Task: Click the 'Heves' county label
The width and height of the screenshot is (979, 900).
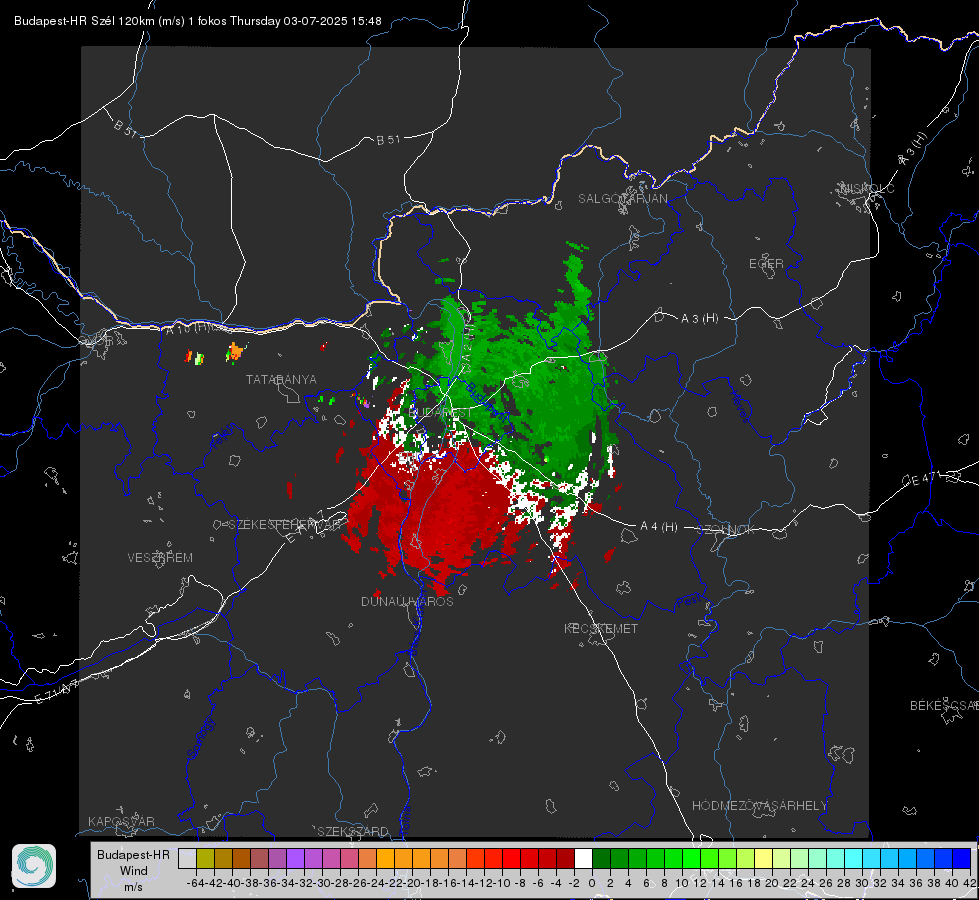Action: click(x=739, y=406)
